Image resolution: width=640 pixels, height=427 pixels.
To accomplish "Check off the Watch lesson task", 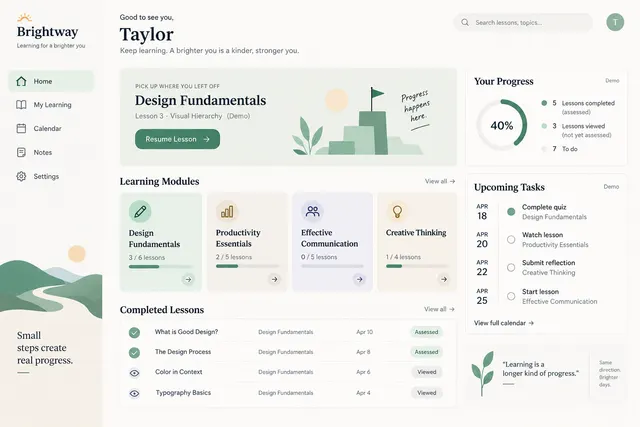I will (x=511, y=240).
